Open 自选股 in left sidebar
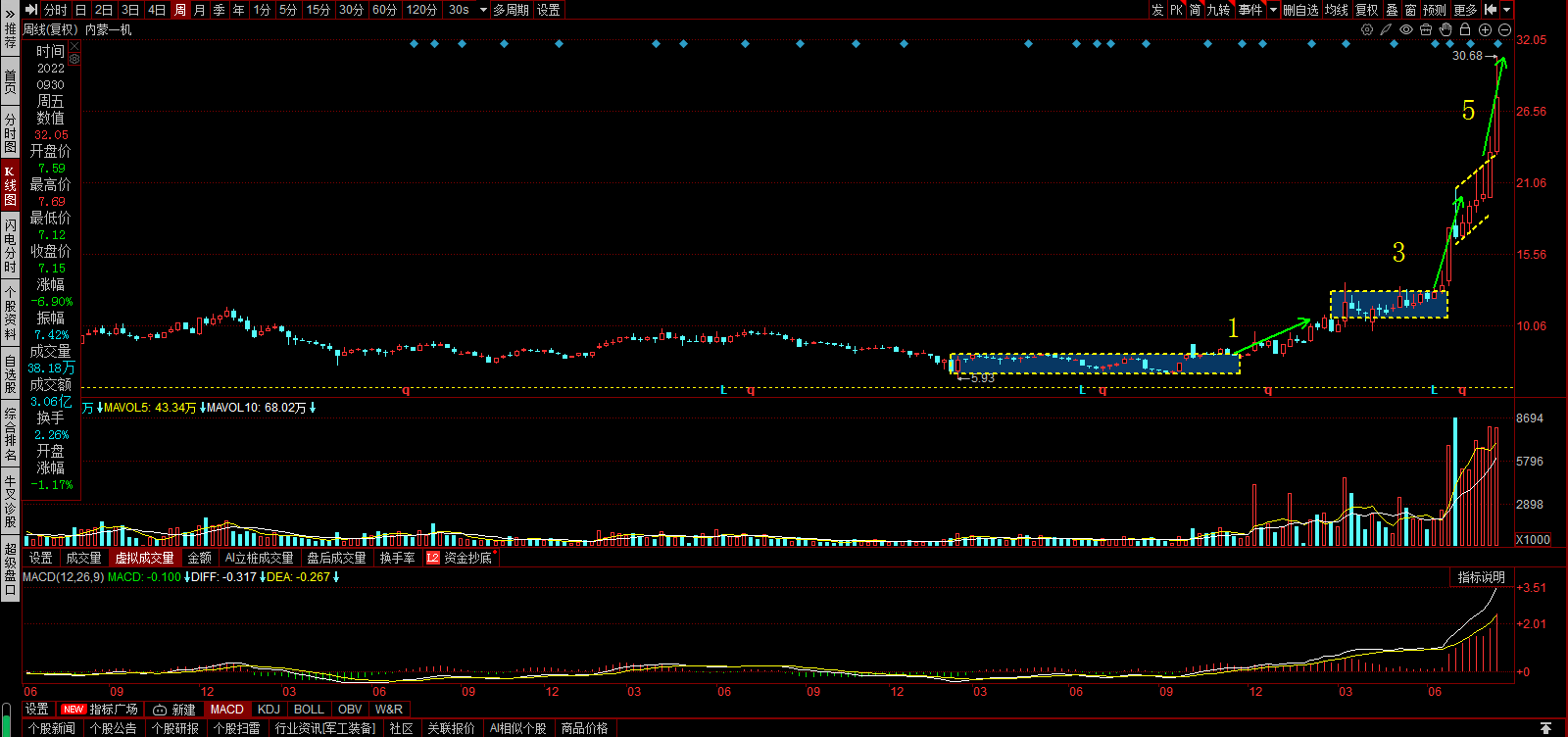Viewport: 1568px width, 737px height. 10,373
